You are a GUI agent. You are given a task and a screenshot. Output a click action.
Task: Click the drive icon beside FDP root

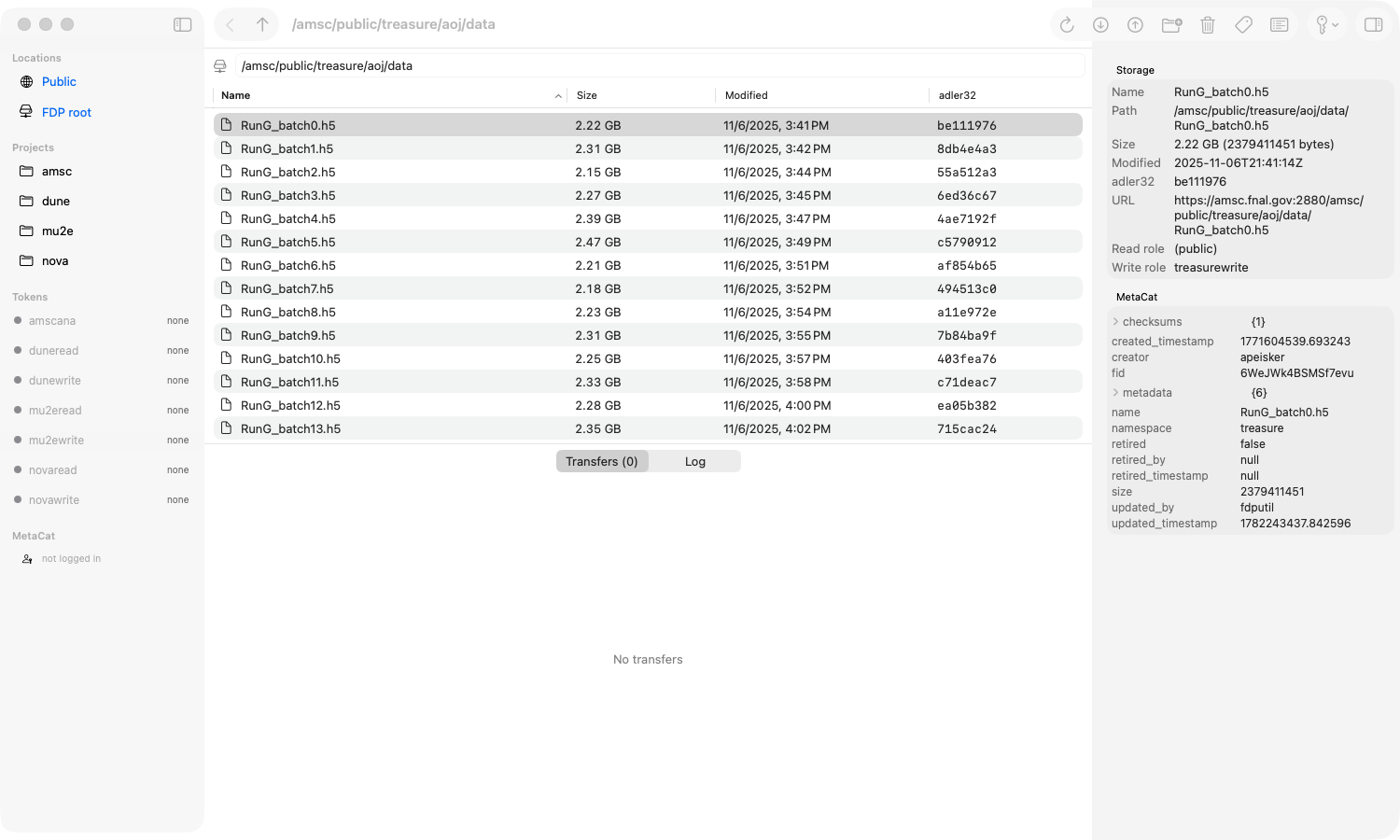point(26,112)
